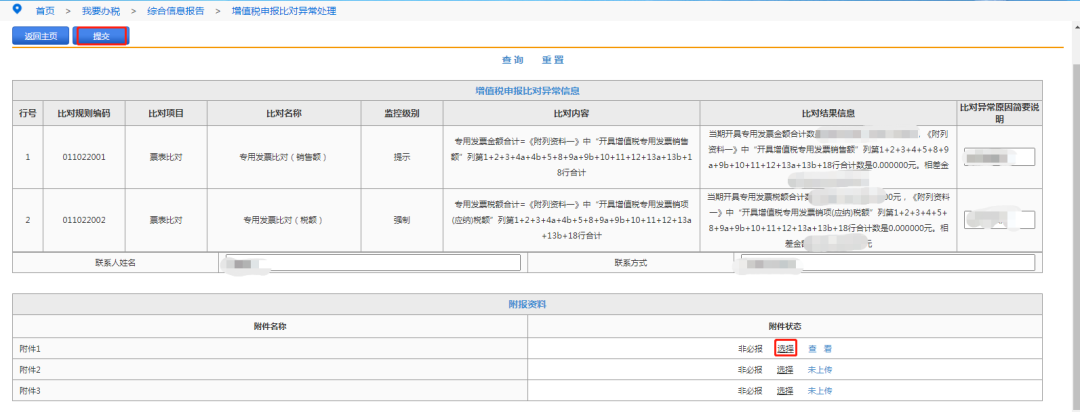Edit row 2 比对异常原因 input box
The height and width of the screenshot is (412, 1080).
pyautogui.click(x=999, y=220)
